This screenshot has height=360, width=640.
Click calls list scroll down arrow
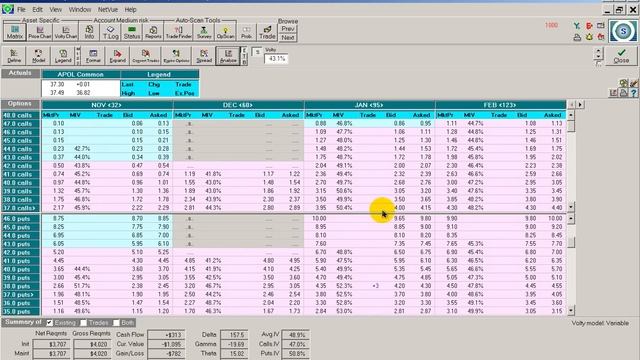point(571,207)
